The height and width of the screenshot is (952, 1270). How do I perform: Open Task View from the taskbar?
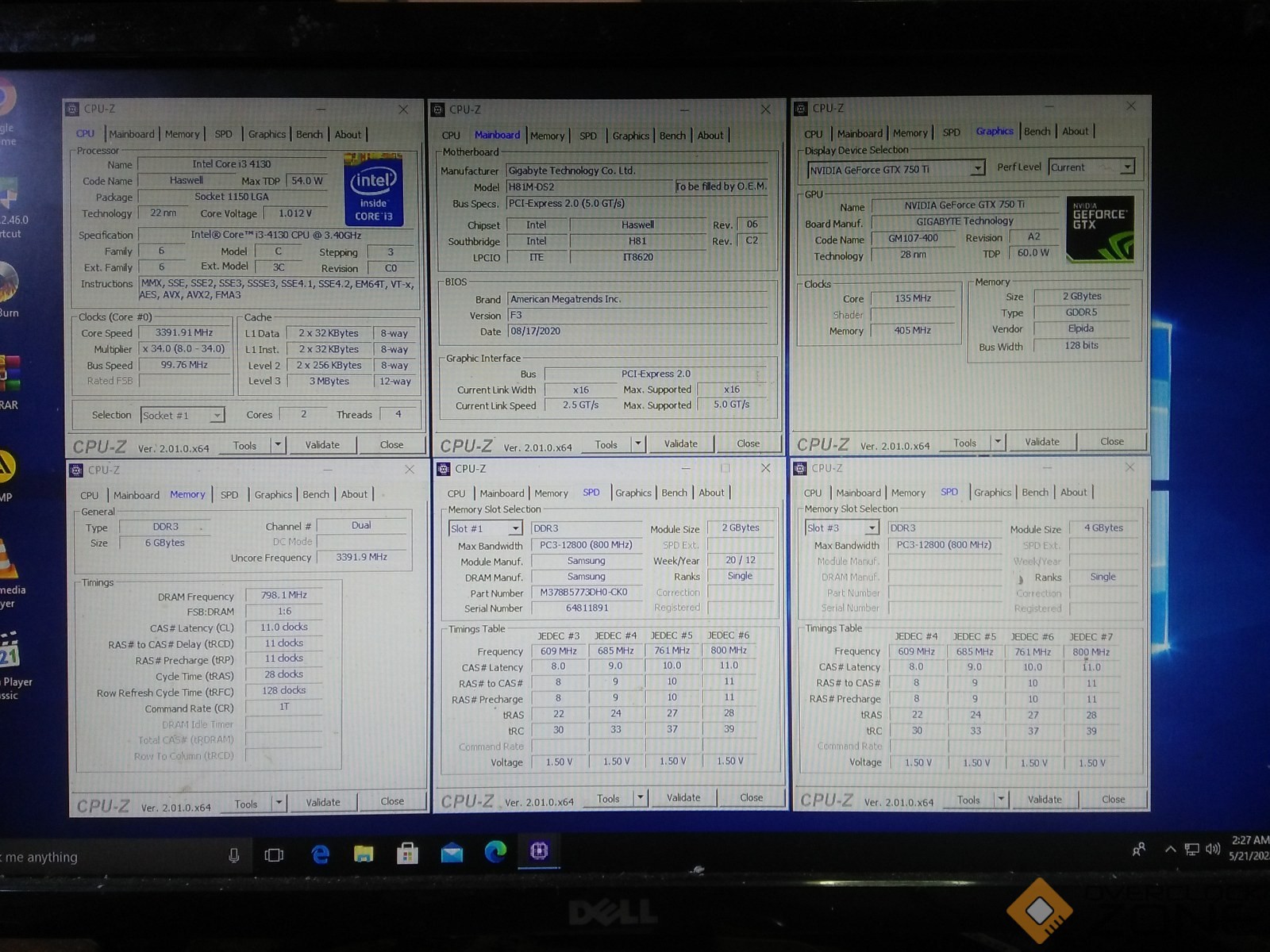[274, 854]
